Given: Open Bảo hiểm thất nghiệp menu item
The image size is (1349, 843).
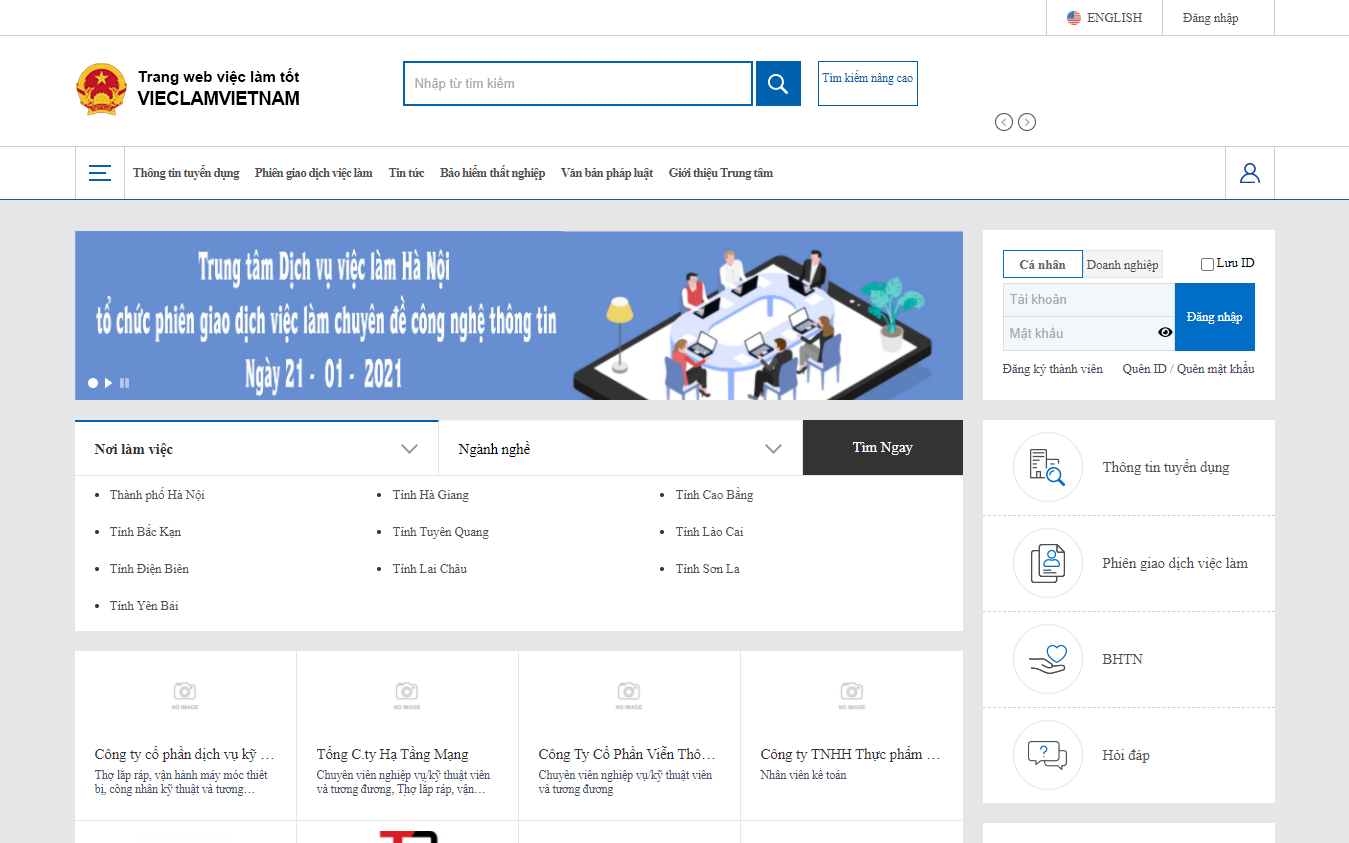Looking at the screenshot, I should pyautogui.click(x=493, y=173).
